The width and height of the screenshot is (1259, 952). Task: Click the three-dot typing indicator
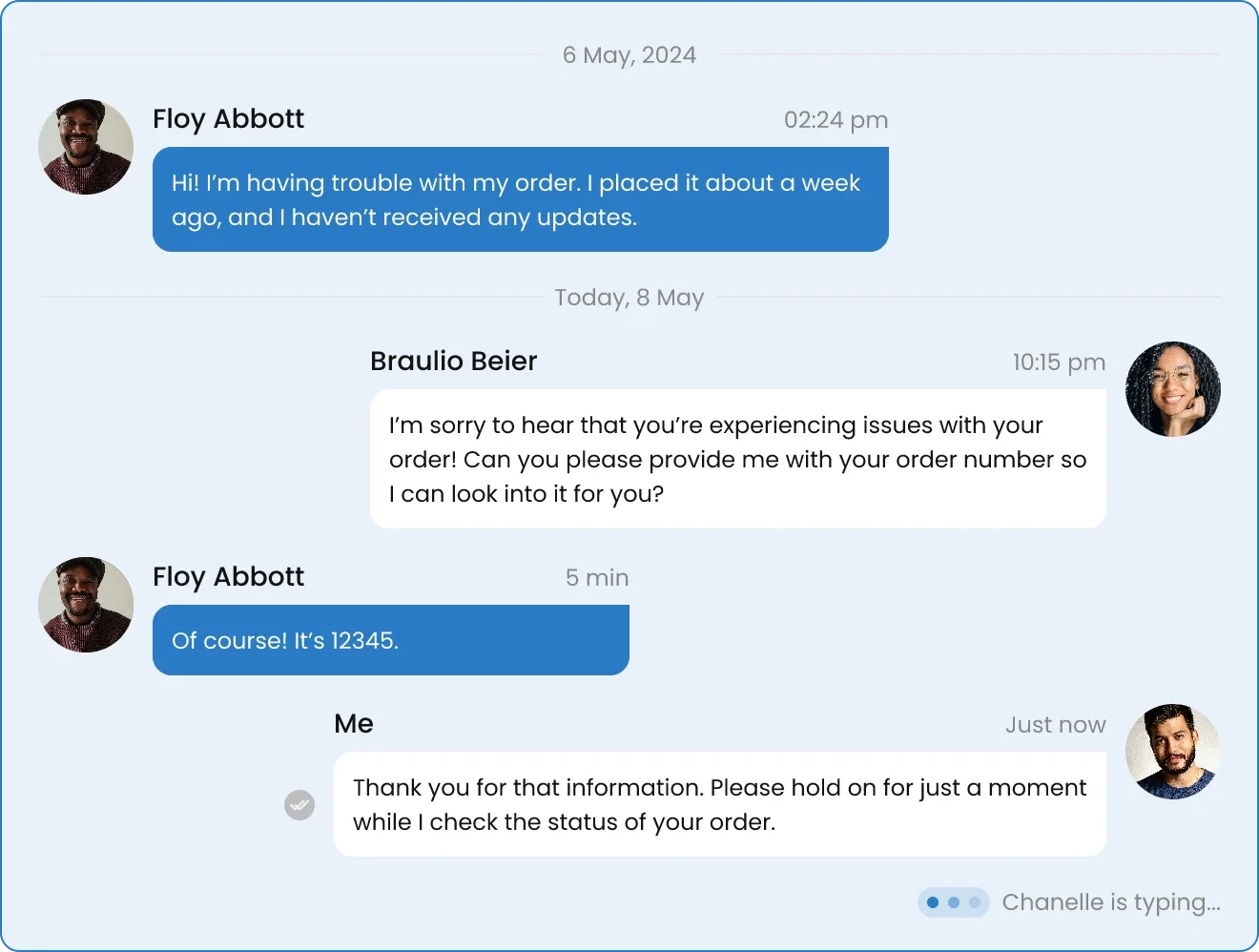point(953,902)
